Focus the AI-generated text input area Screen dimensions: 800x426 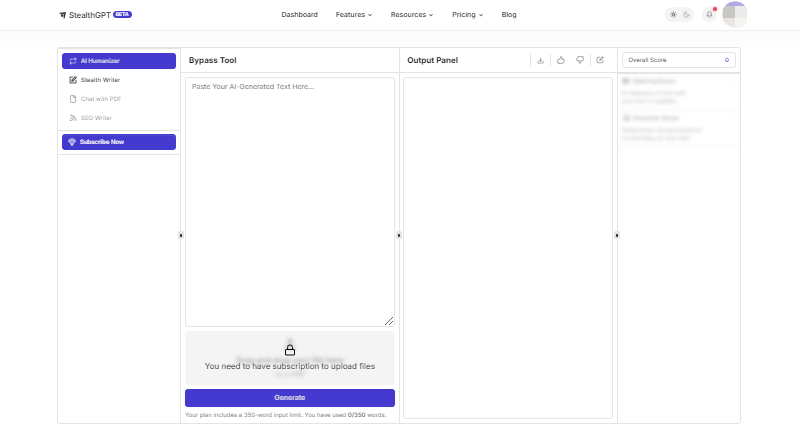click(290, 202)
